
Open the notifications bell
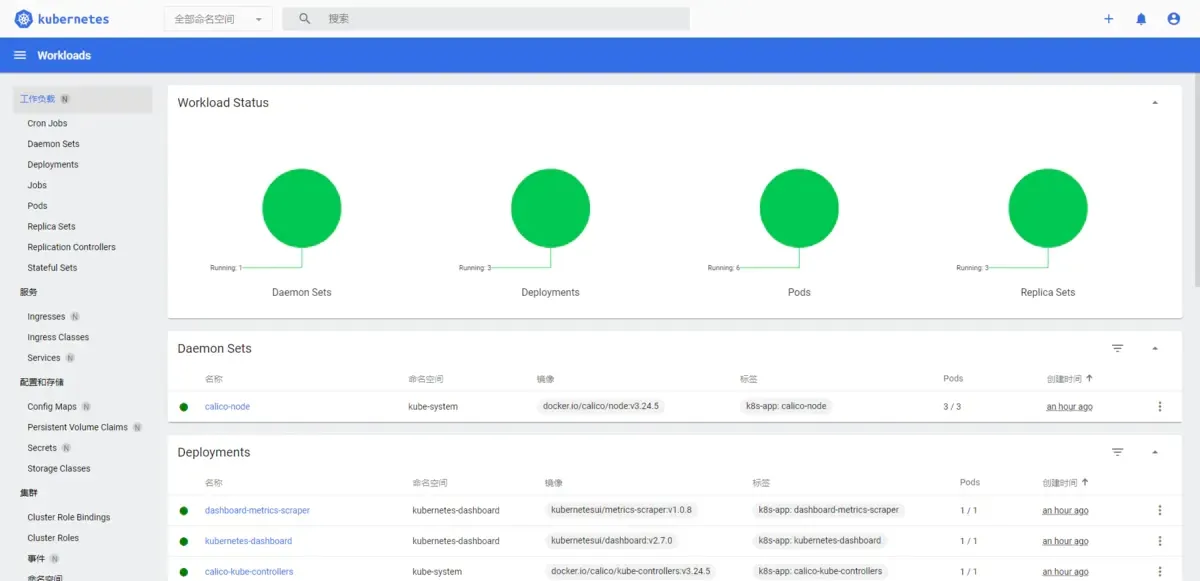(1141, 19)
